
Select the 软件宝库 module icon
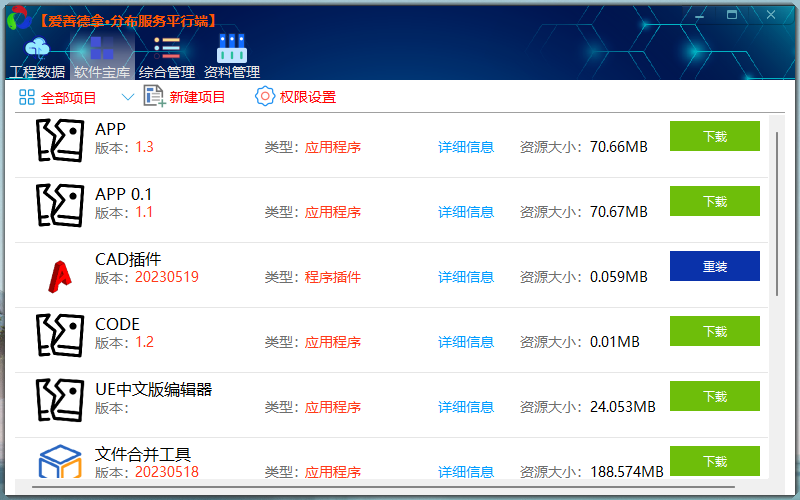pyautogui.click(x=102, y=48)
